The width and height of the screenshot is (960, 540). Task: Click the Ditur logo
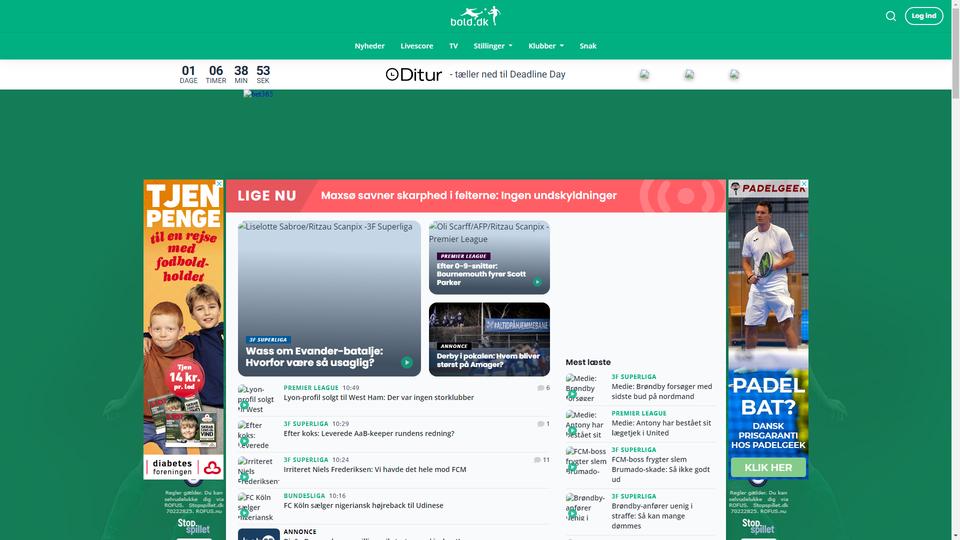(414, 75)
